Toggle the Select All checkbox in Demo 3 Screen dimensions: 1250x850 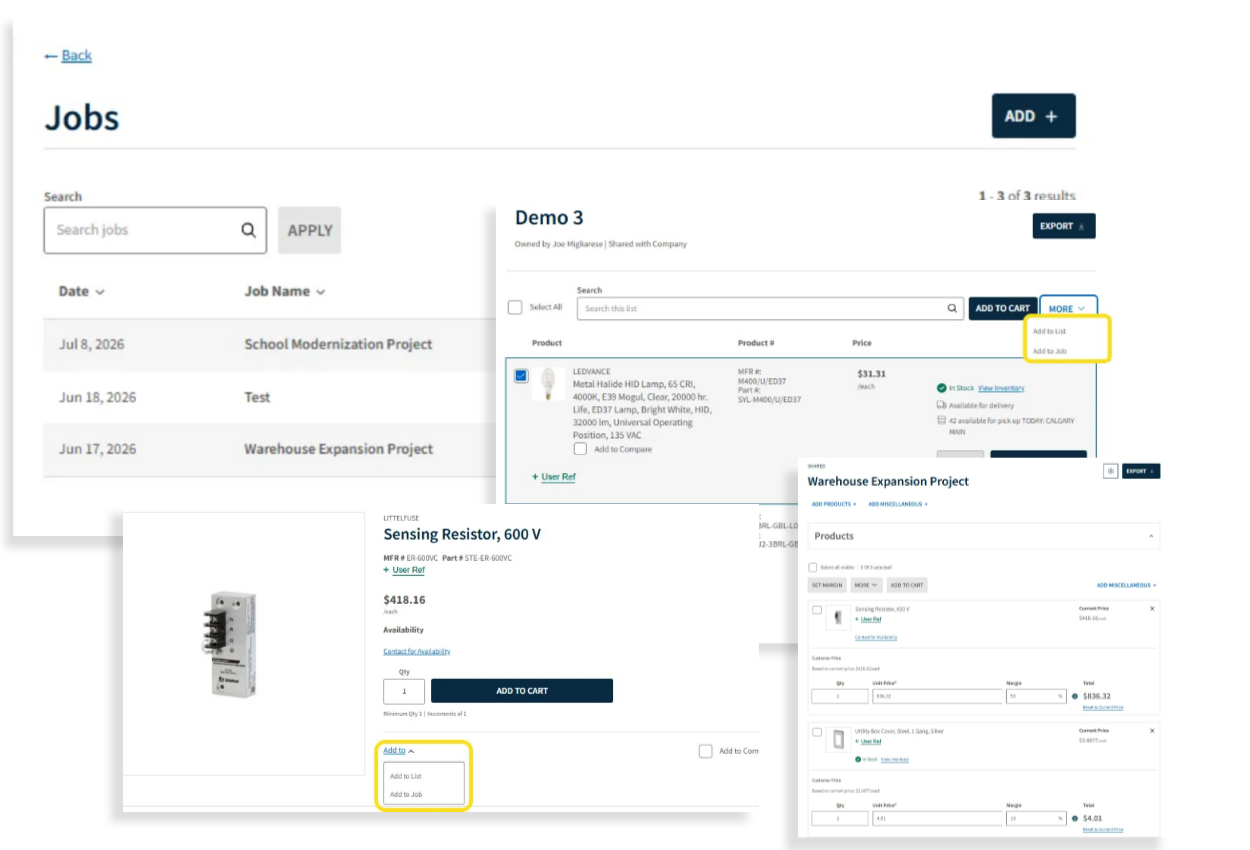pos(515,307)
